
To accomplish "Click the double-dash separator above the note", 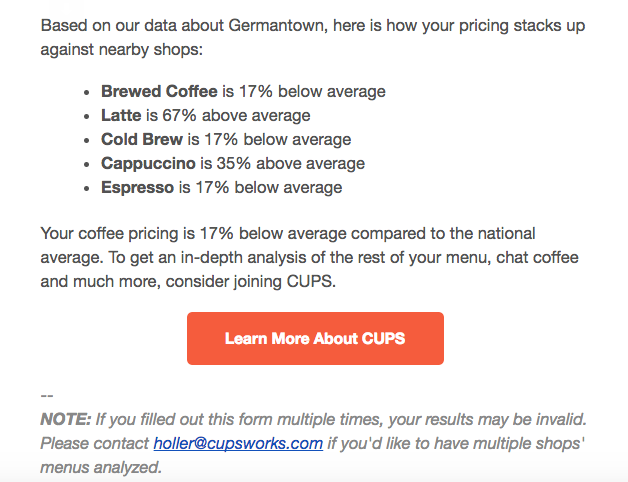I will pos(47,396).
